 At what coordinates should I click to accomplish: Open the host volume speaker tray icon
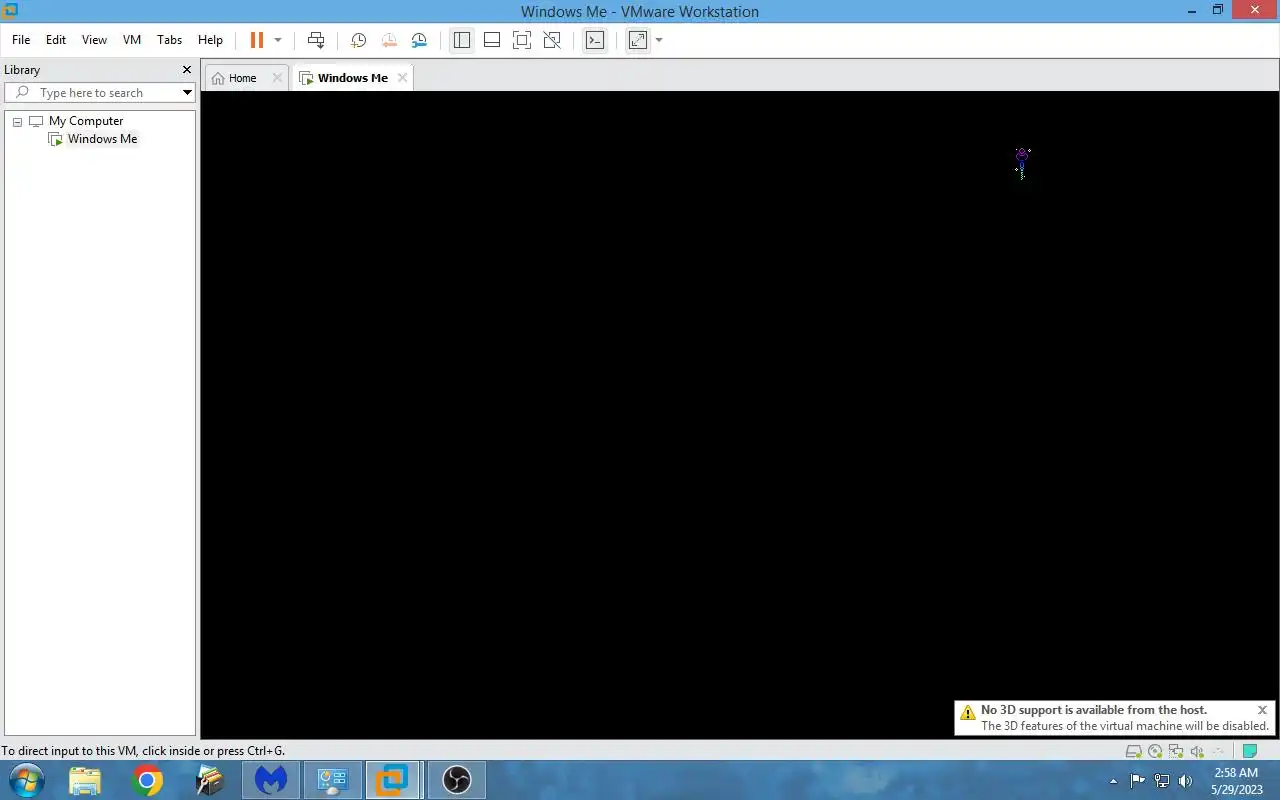(1186, 781)
